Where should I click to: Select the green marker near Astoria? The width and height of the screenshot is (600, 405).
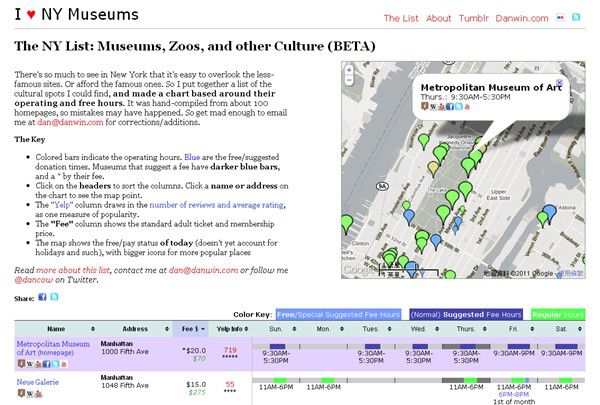[542, 219]
